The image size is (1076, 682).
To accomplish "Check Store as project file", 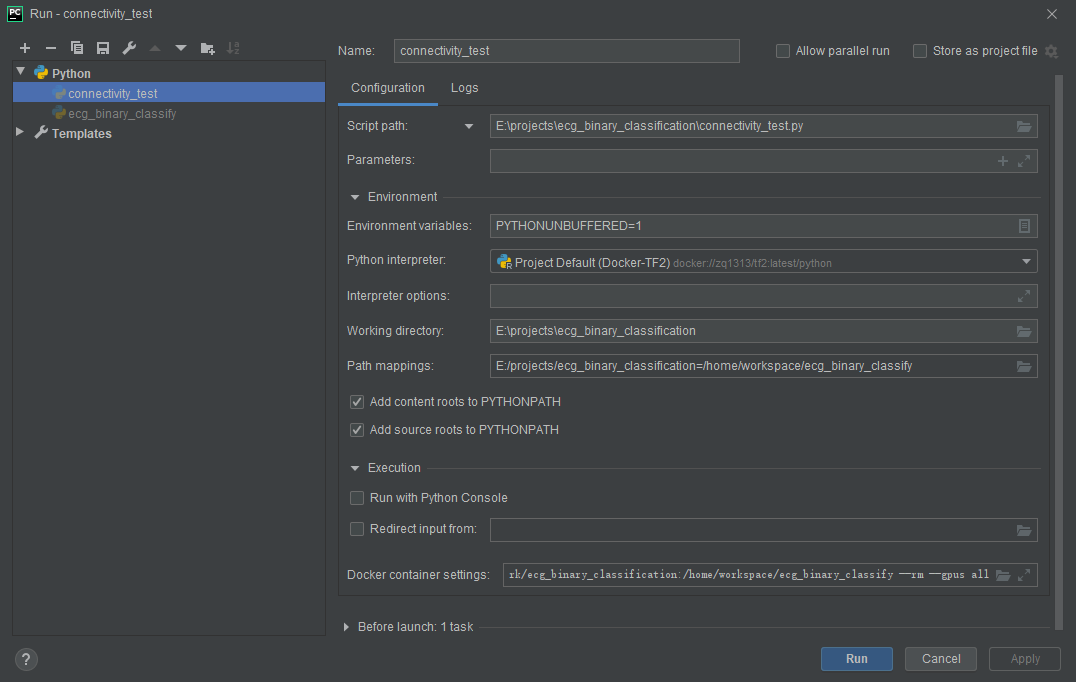I will pyautogui.click(x=919, y=50).
